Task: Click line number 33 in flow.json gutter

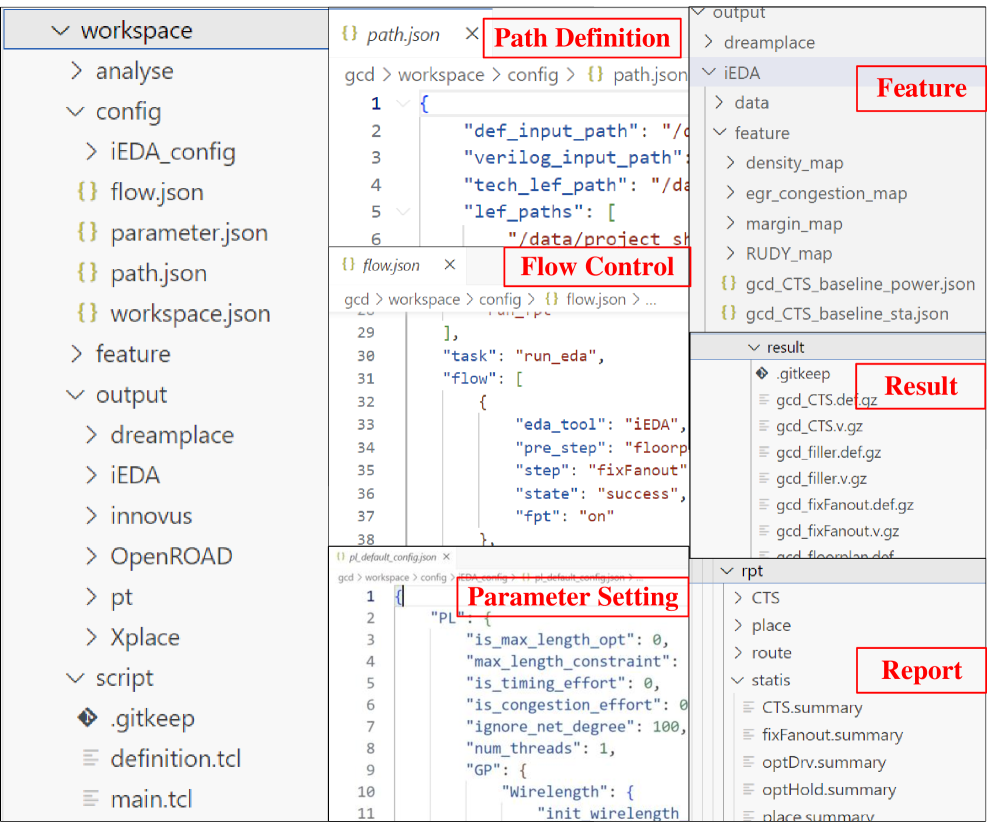Action: coord(365,424)
